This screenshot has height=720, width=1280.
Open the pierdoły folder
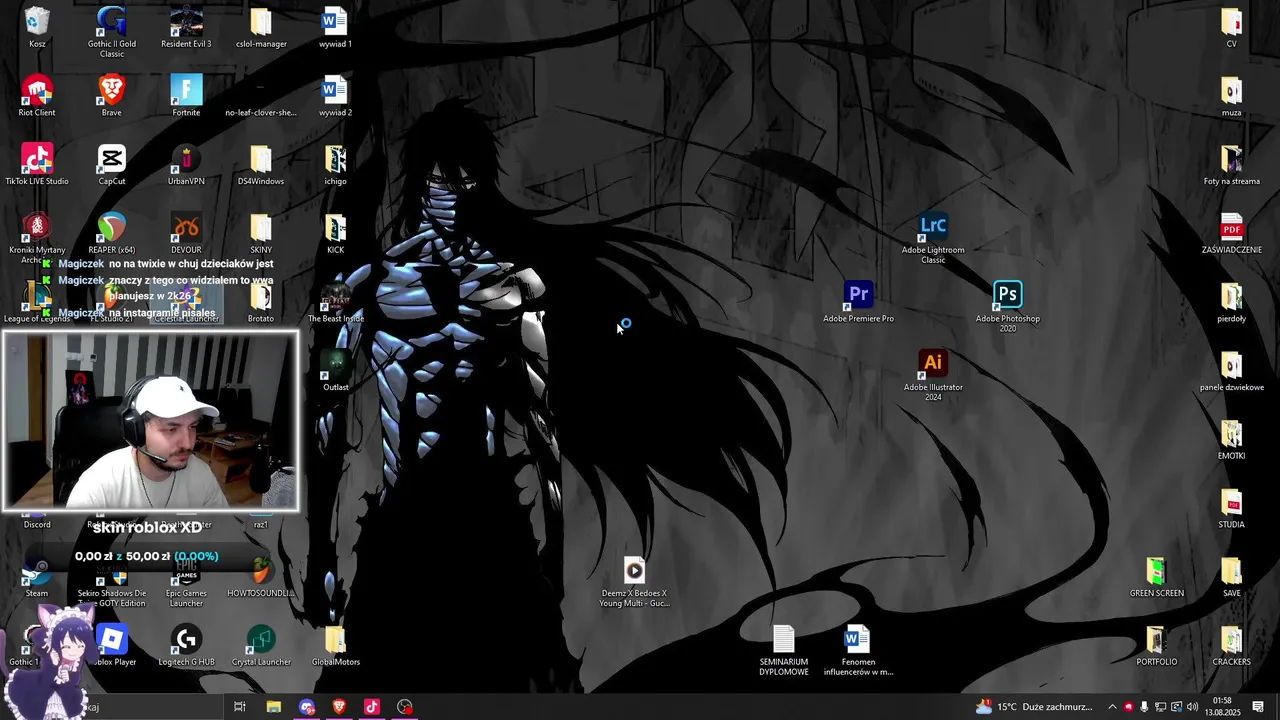1231,302
